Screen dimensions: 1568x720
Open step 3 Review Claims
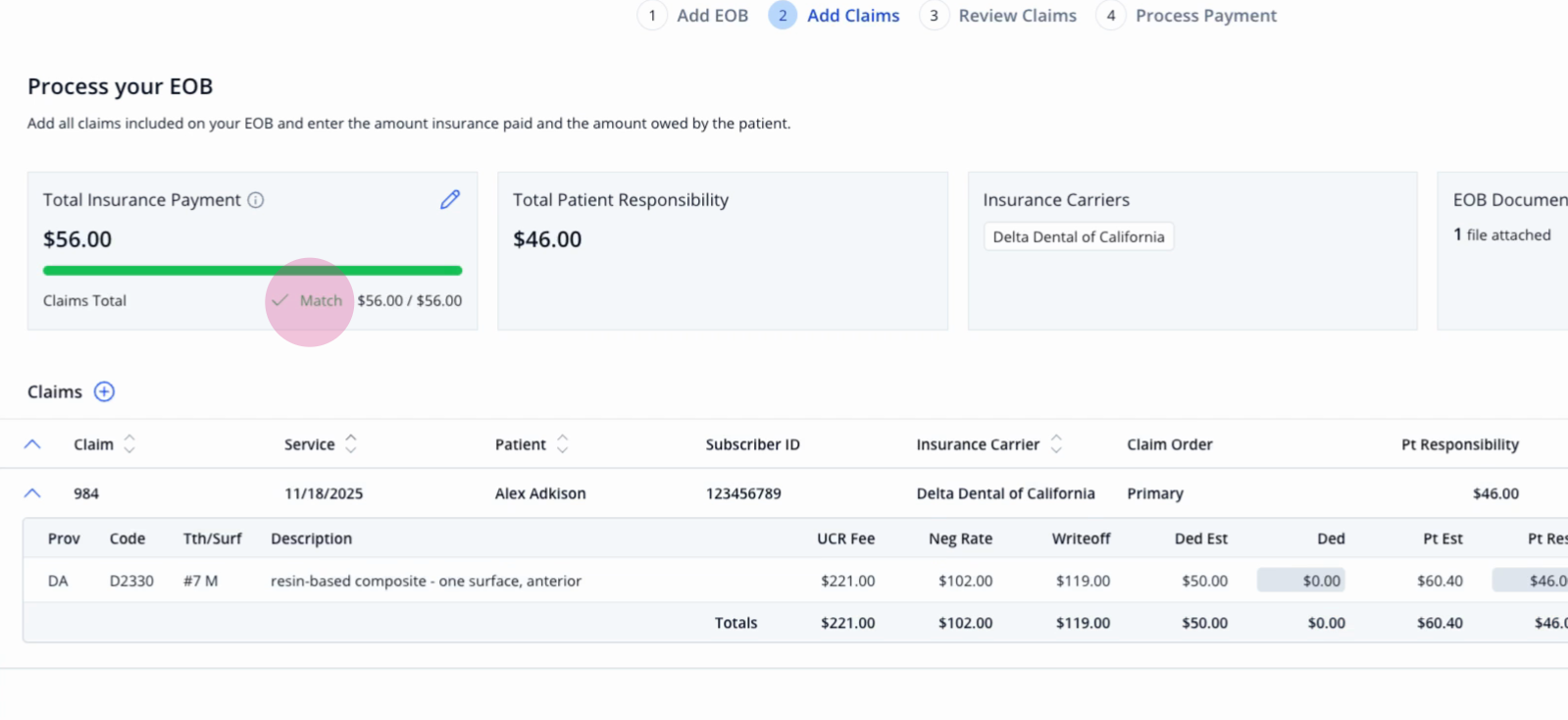pos(998,16)
